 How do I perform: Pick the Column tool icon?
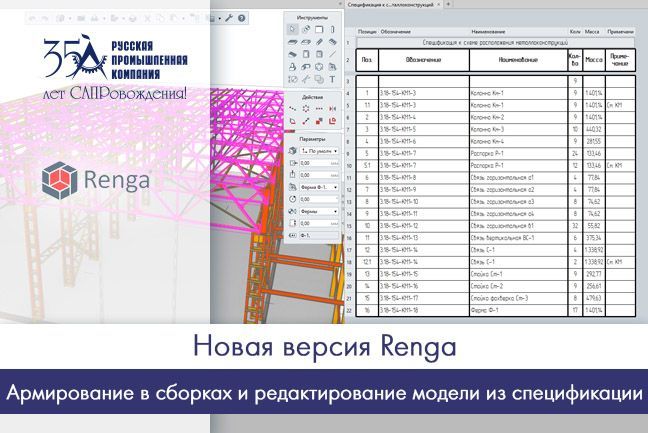(x=332, y=29)
